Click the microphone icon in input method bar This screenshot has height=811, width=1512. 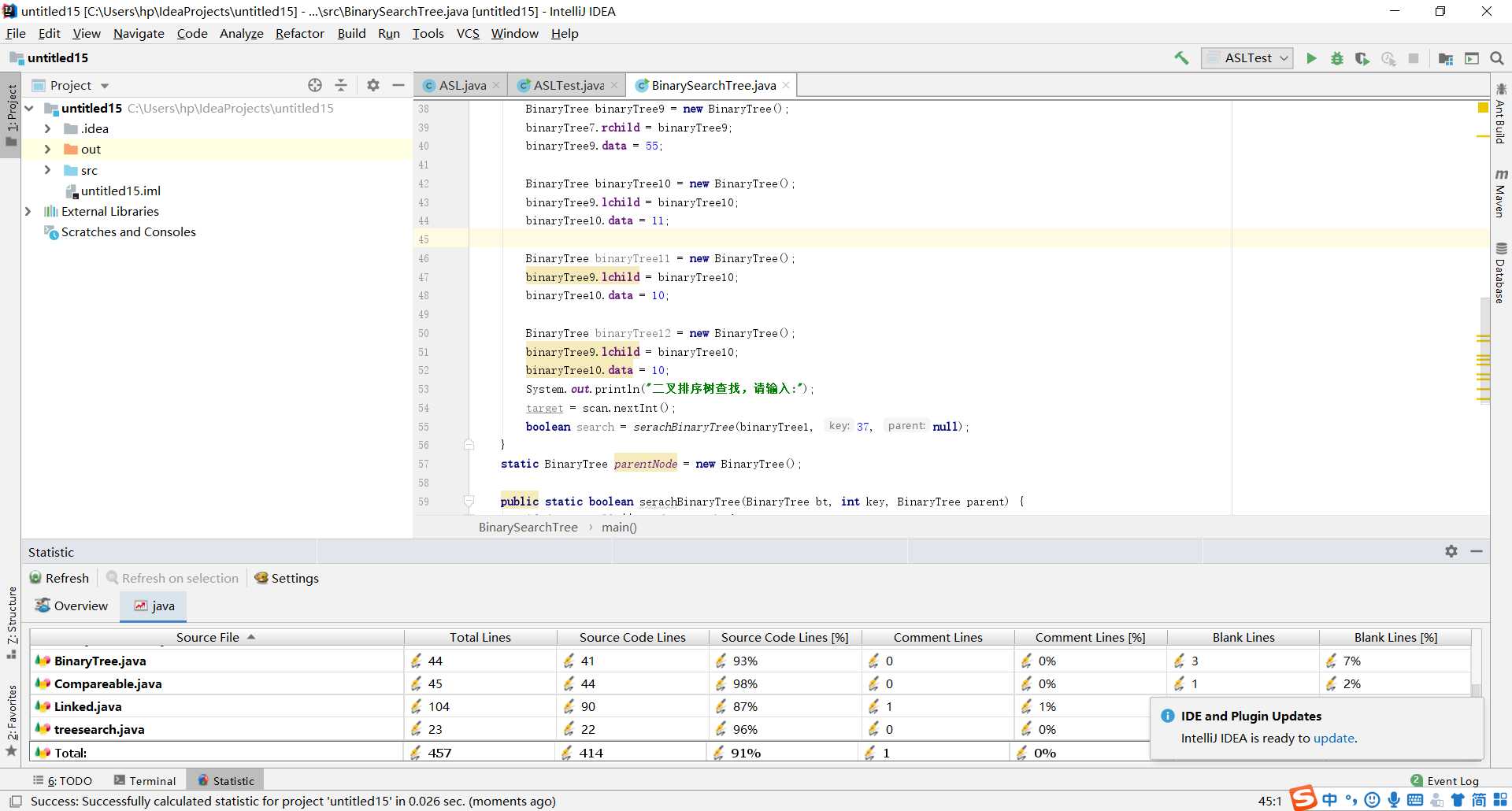(x=1394, y=800)
